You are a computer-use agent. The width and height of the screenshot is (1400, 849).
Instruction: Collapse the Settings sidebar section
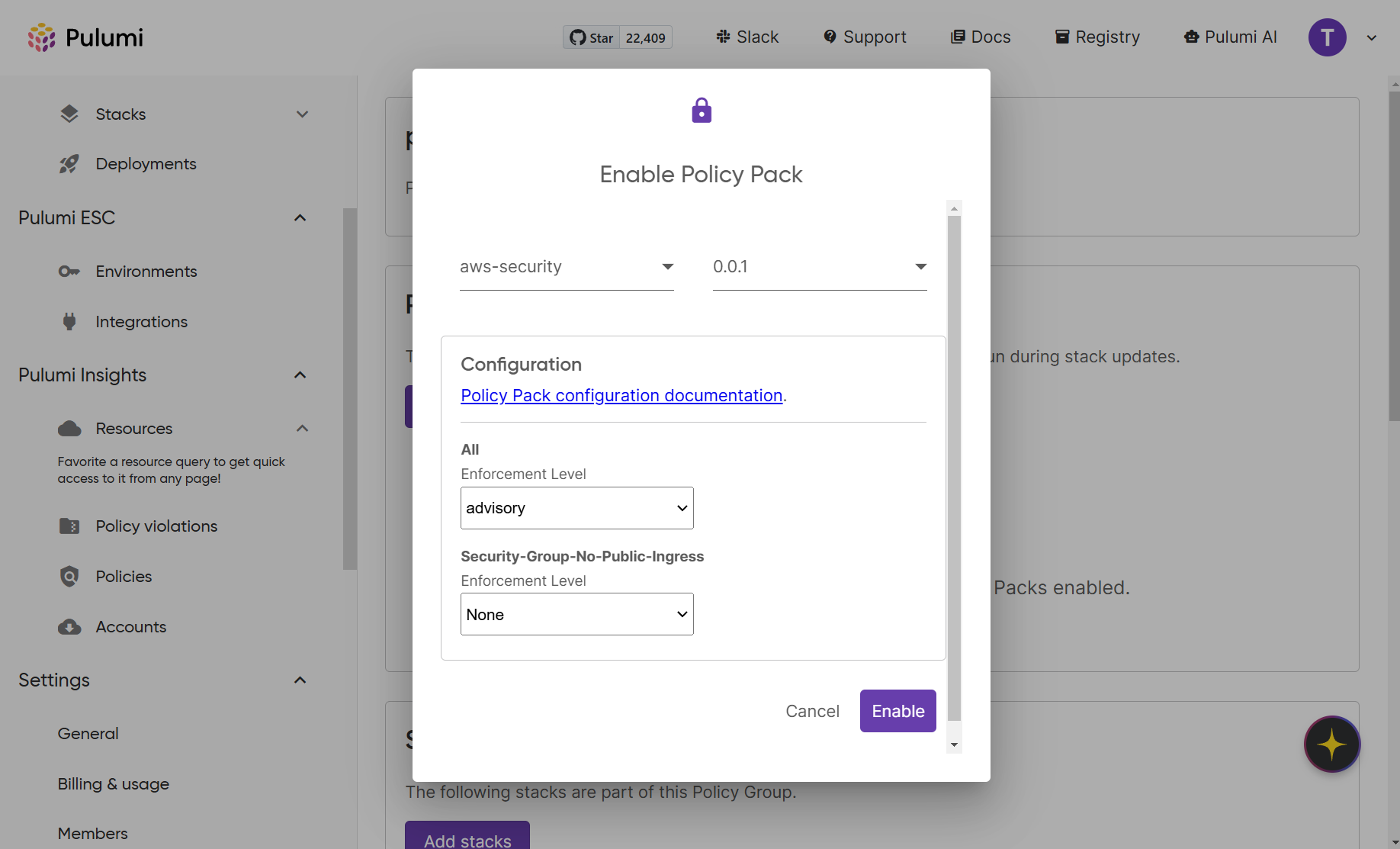[x=300, y=680]
